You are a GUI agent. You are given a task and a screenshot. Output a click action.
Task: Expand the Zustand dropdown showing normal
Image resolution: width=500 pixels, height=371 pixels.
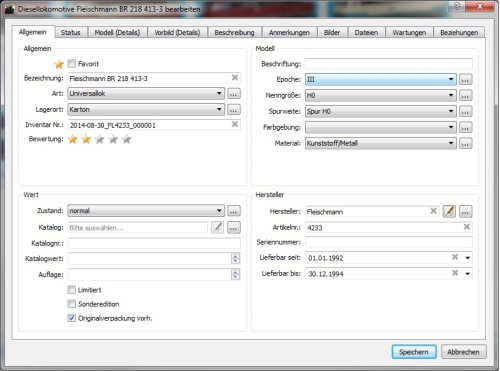click(146, 211)
